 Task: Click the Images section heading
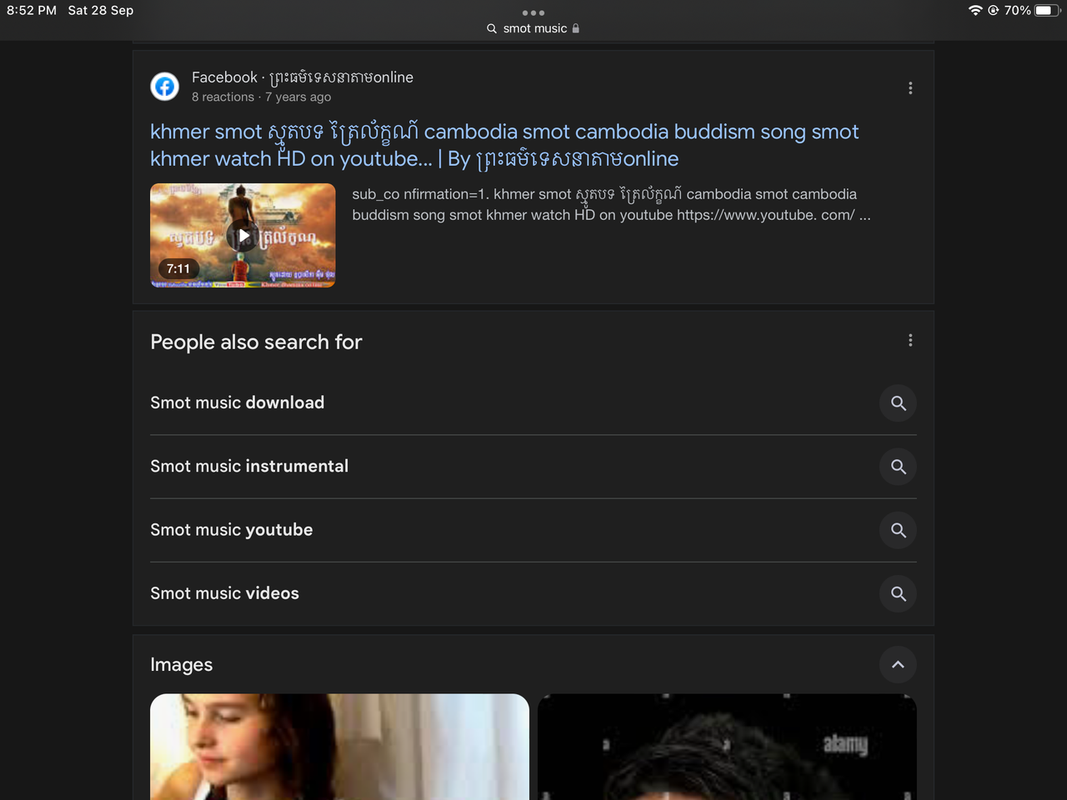click(x=182, y=665)
